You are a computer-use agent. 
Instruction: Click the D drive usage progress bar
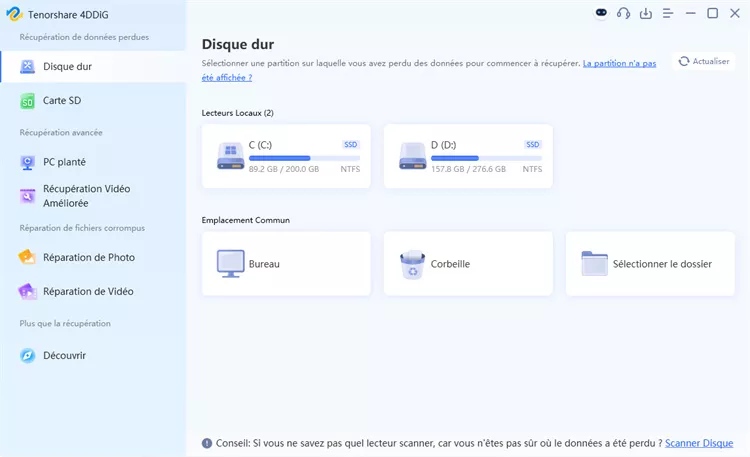(486, 158)
